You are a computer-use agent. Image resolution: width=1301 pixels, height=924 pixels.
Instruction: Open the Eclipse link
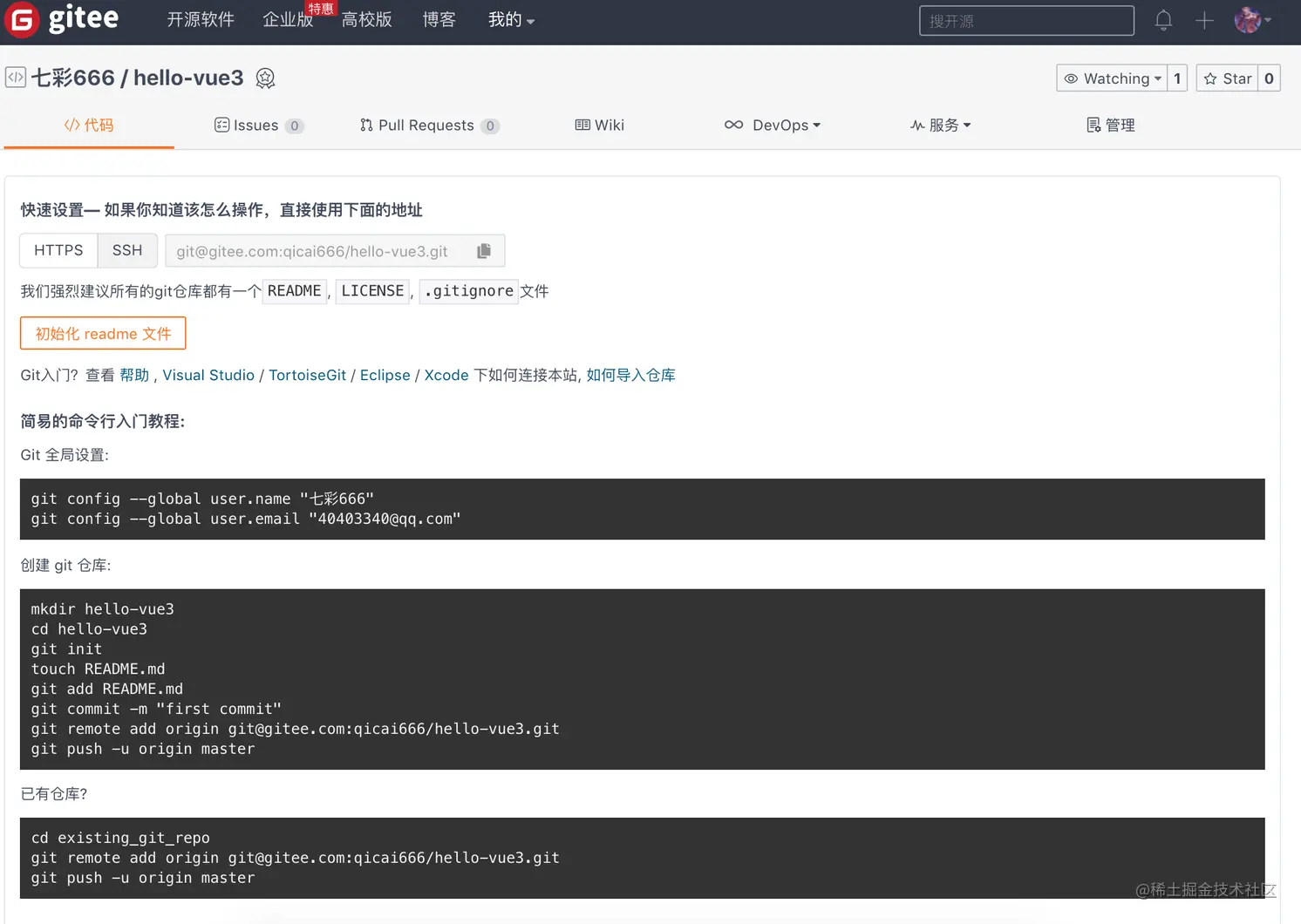[385, 375]
